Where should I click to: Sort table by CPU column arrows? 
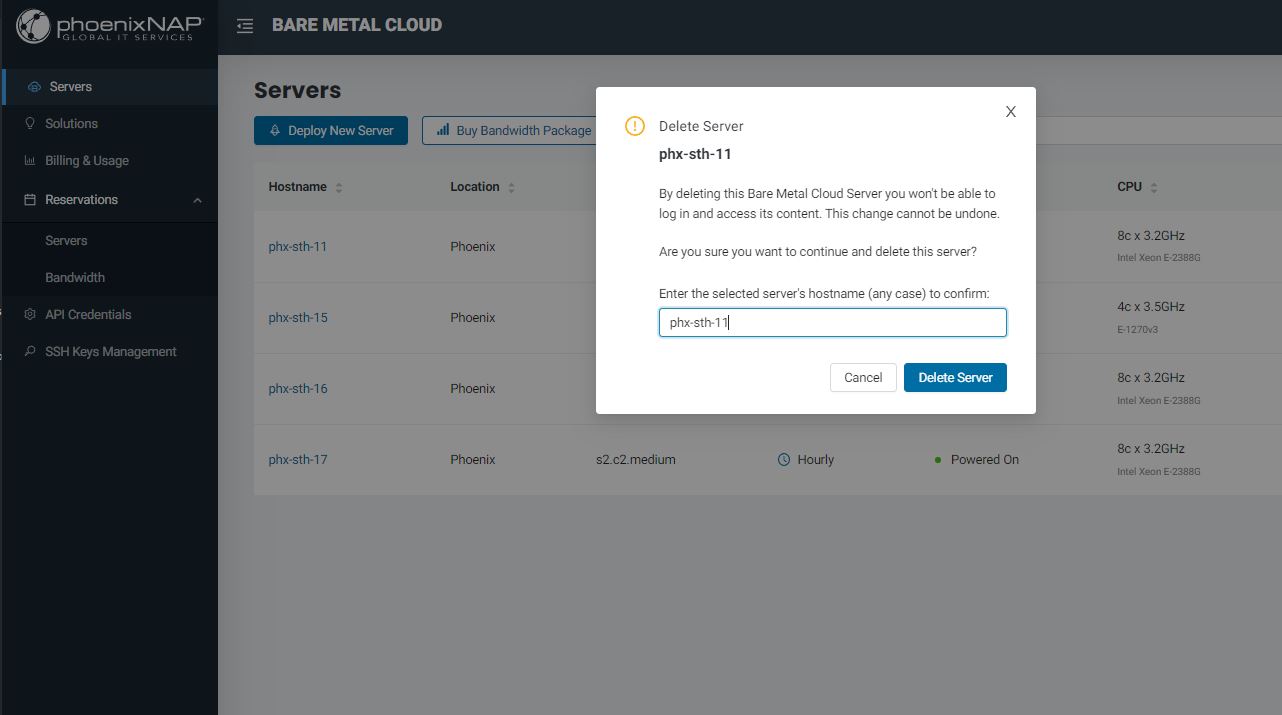[x=1153, y=188]
